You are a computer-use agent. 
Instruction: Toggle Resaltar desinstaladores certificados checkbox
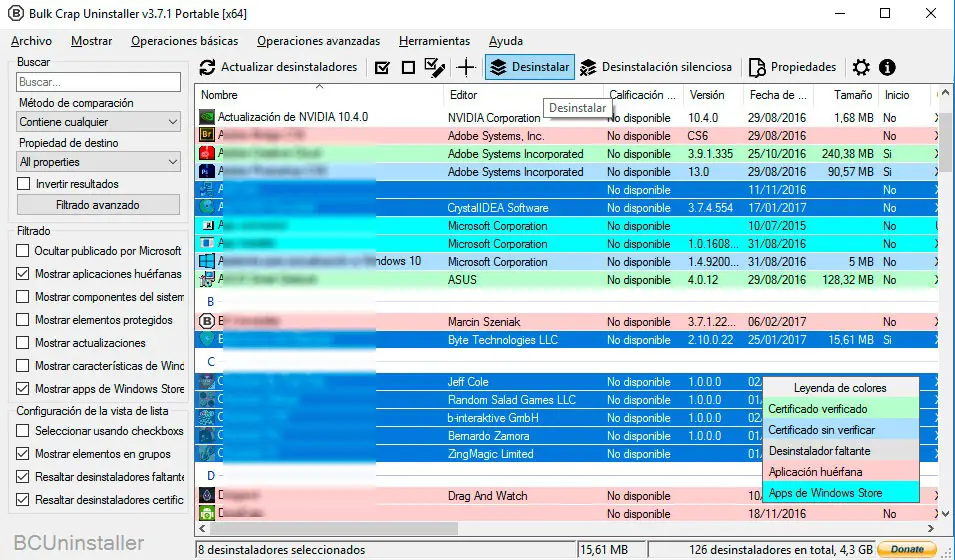(x=23, y=500)
